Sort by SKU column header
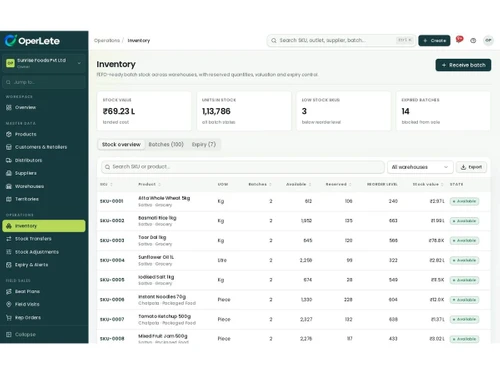Screen dimensions: 500x375 [x=106, y=184]
